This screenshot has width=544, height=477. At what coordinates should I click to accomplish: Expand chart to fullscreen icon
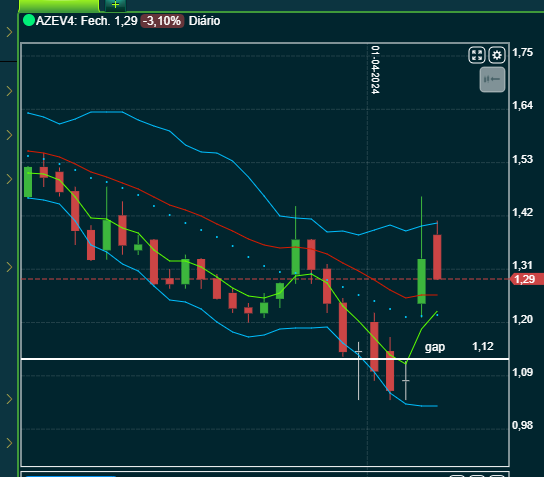tap(477, 55)
